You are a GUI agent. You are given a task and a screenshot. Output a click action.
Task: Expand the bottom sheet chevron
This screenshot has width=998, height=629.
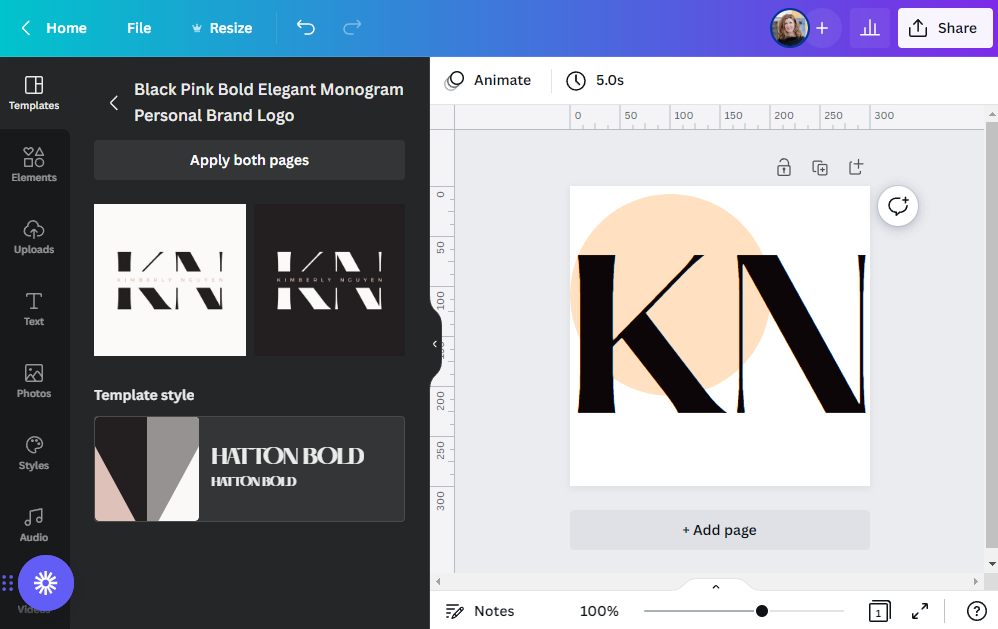click(x=715, y=585)
